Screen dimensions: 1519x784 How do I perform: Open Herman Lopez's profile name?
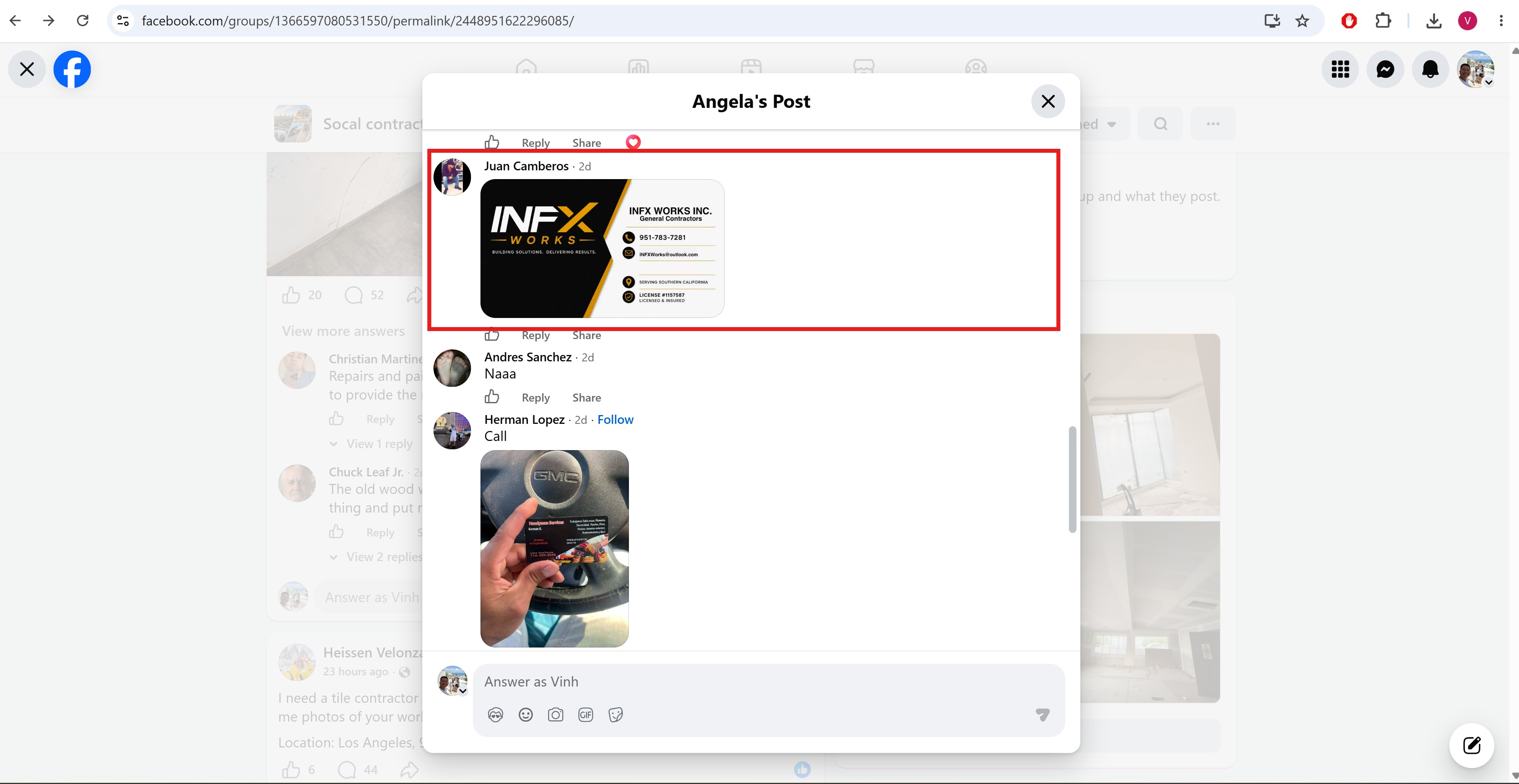tap(524, 420)
